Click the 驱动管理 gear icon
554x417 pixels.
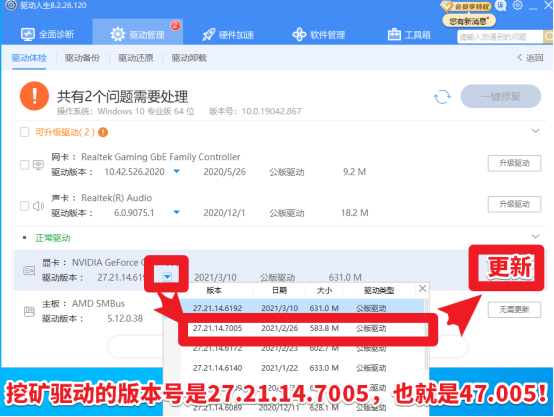[x=118, y=34]
